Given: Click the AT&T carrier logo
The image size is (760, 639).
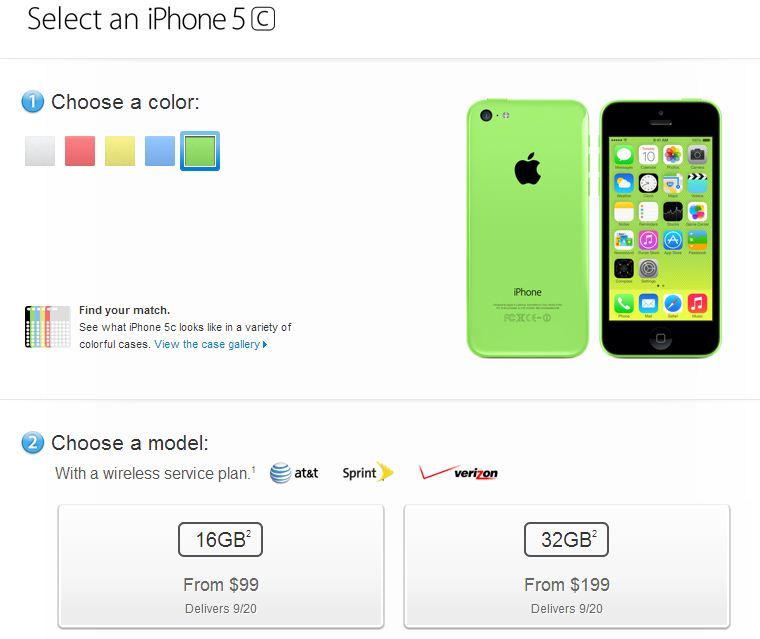Looking at the screenshot, I should coord(294,473).
